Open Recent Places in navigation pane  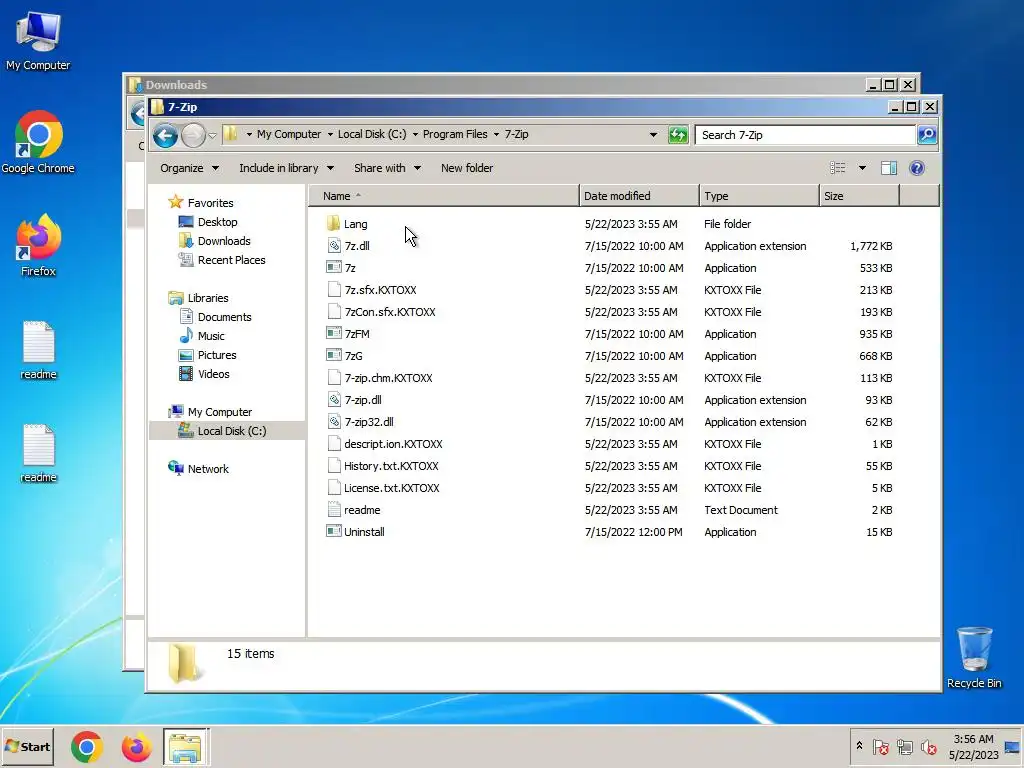[x=231, y=260]
